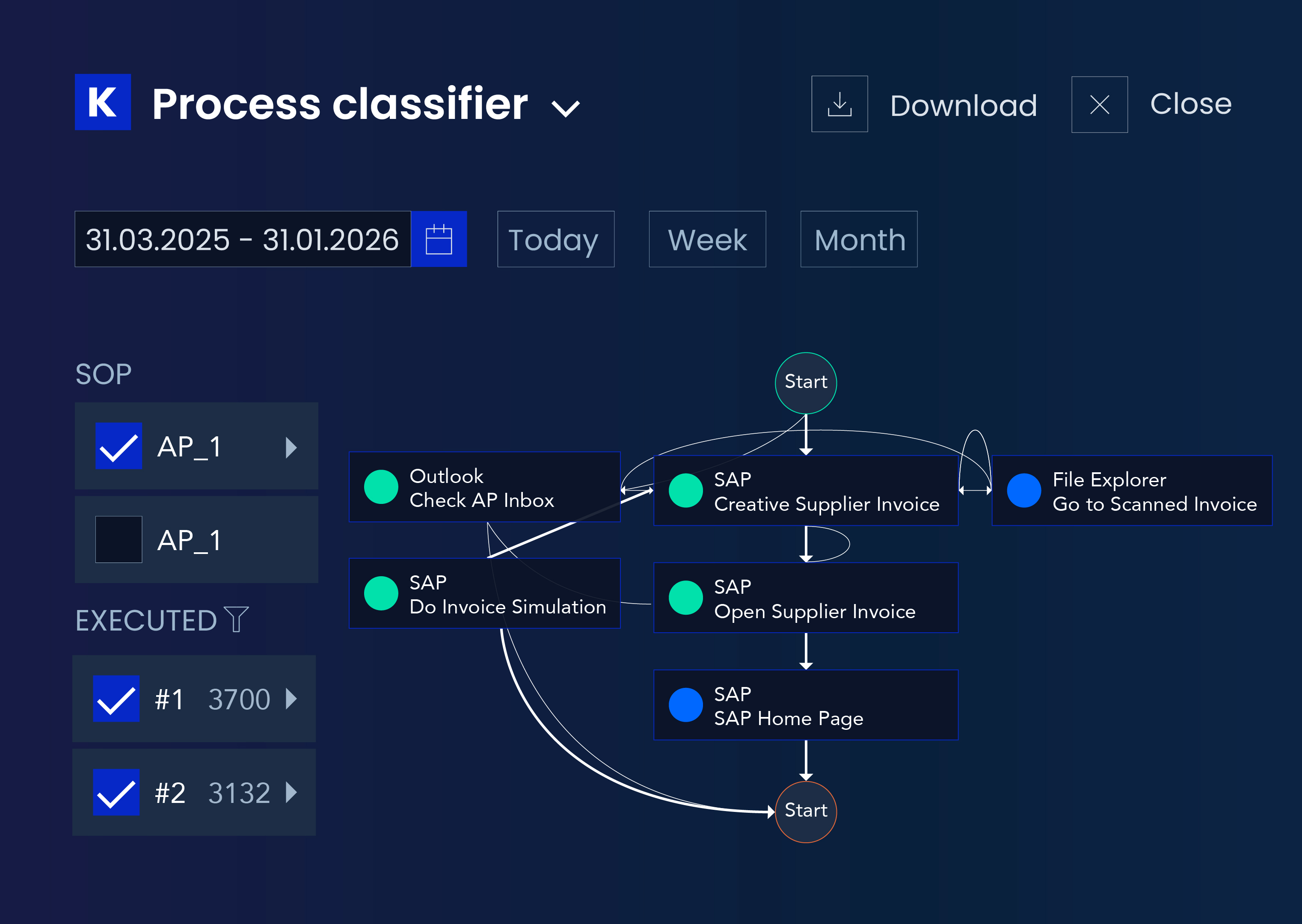Toggle the #2 3132 checkbox
The height and width of the screenshot is (924, 1302).
pos(116,792)
